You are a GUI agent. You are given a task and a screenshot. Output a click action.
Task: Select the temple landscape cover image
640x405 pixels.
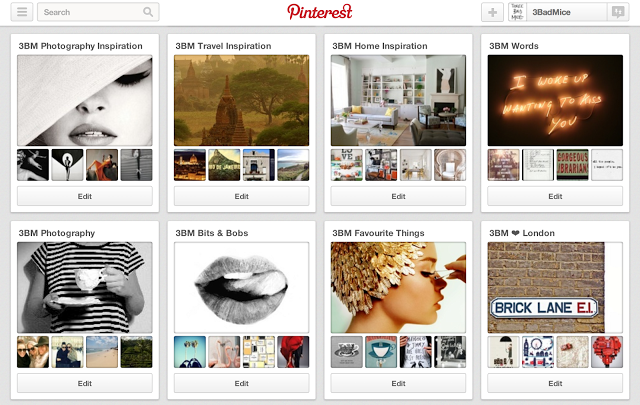242,100
